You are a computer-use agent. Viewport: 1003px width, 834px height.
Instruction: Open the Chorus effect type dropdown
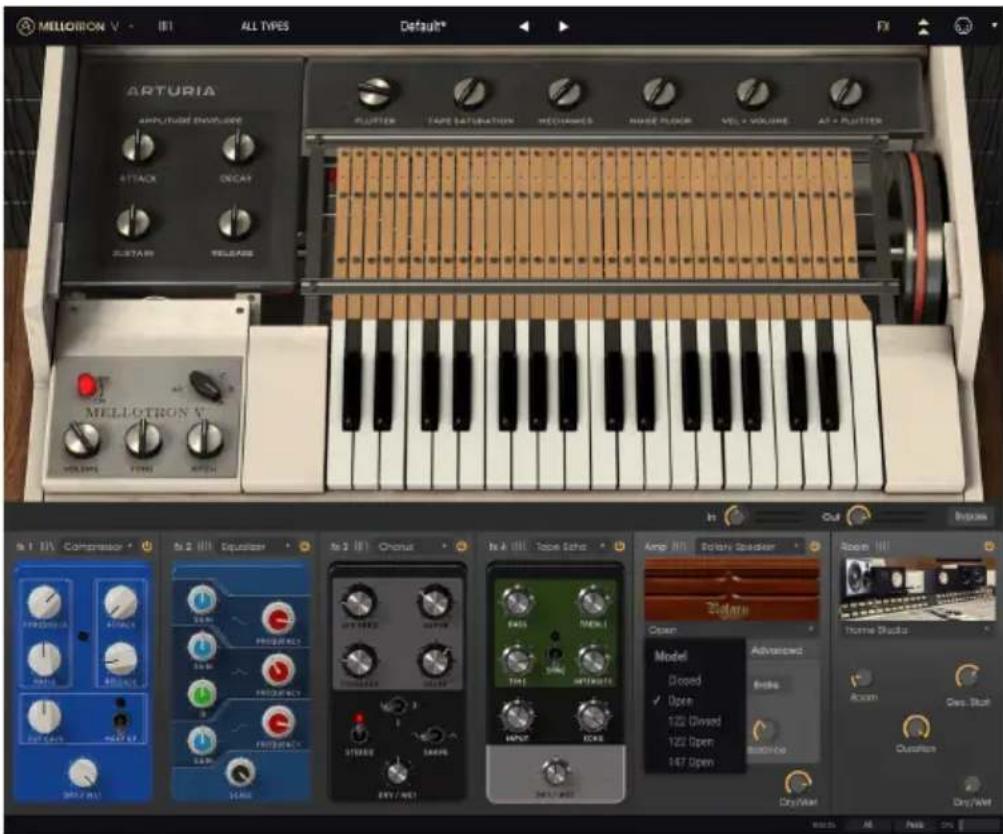pyautogui.click(x=411, y=546)
